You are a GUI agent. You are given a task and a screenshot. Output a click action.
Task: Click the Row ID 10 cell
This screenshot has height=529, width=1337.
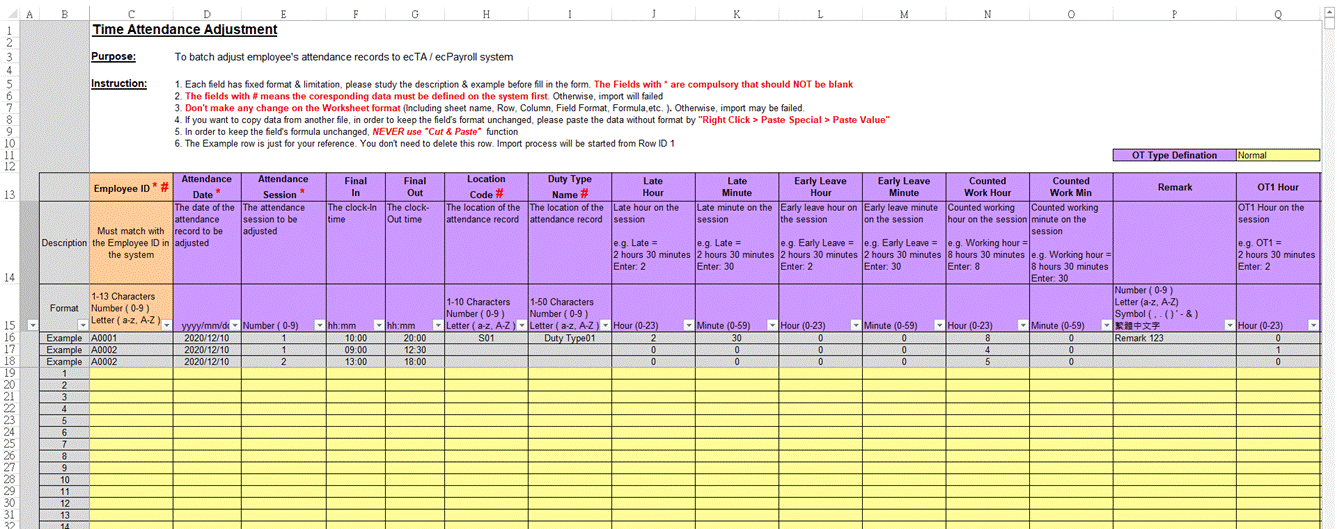tap(64, 480)
